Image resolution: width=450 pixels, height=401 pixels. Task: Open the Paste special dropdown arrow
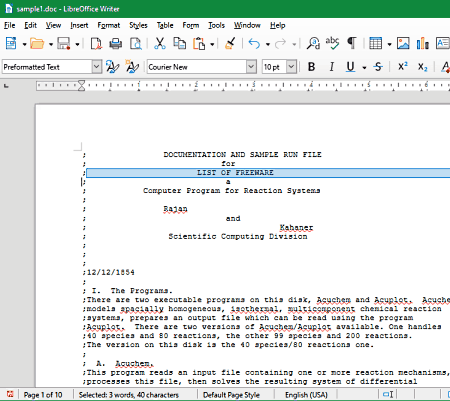click(212, 44)
